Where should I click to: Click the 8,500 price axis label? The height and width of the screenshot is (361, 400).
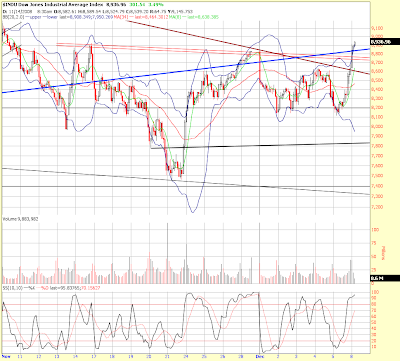point(377,80)
